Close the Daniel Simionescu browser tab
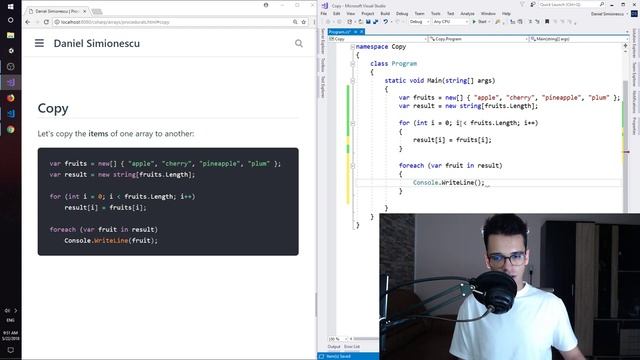 click(x=84, y=11)
